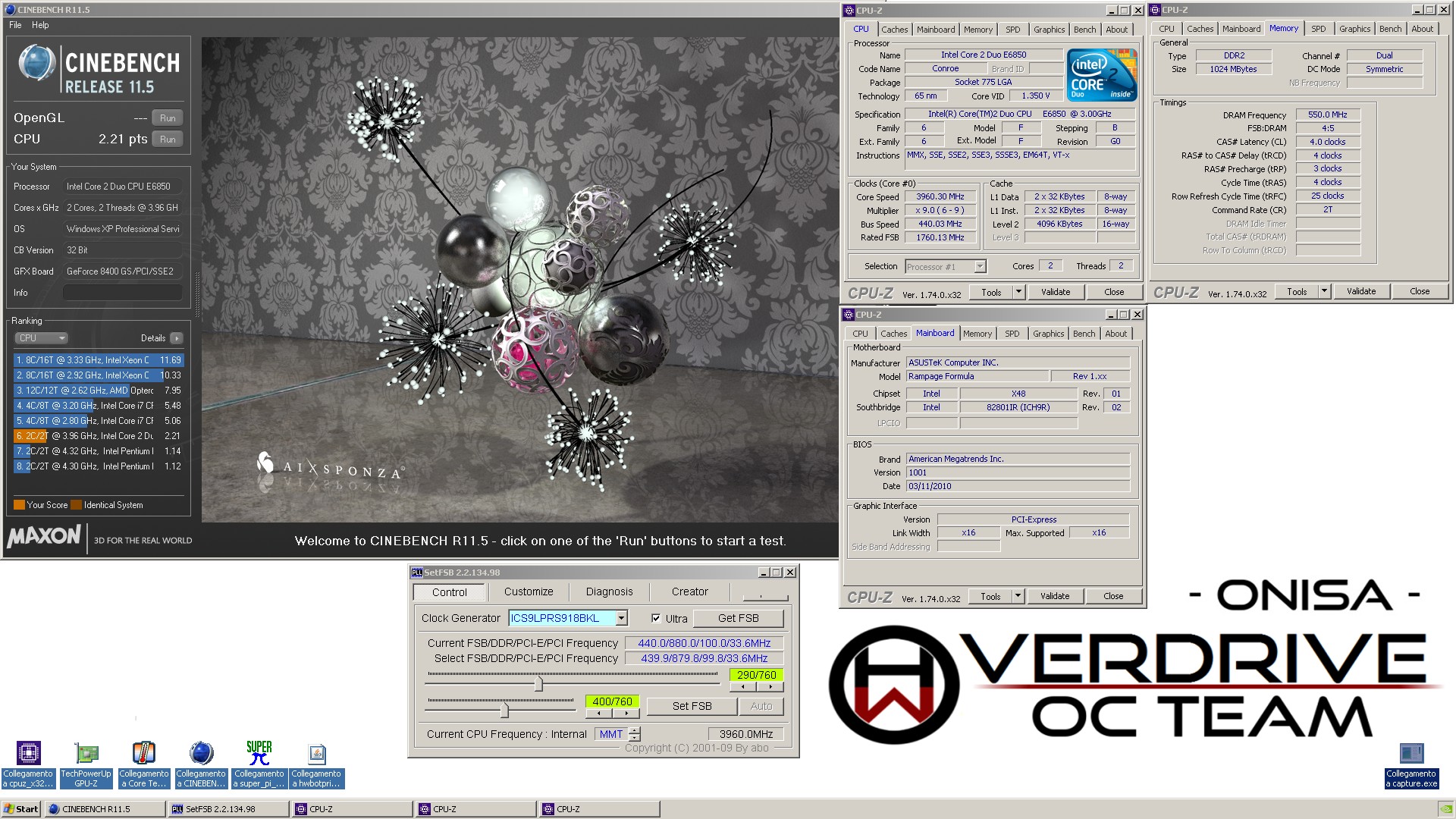Select the first CPU-Z taskbar entry
The image size is (1456, 819).
point(352,809)
